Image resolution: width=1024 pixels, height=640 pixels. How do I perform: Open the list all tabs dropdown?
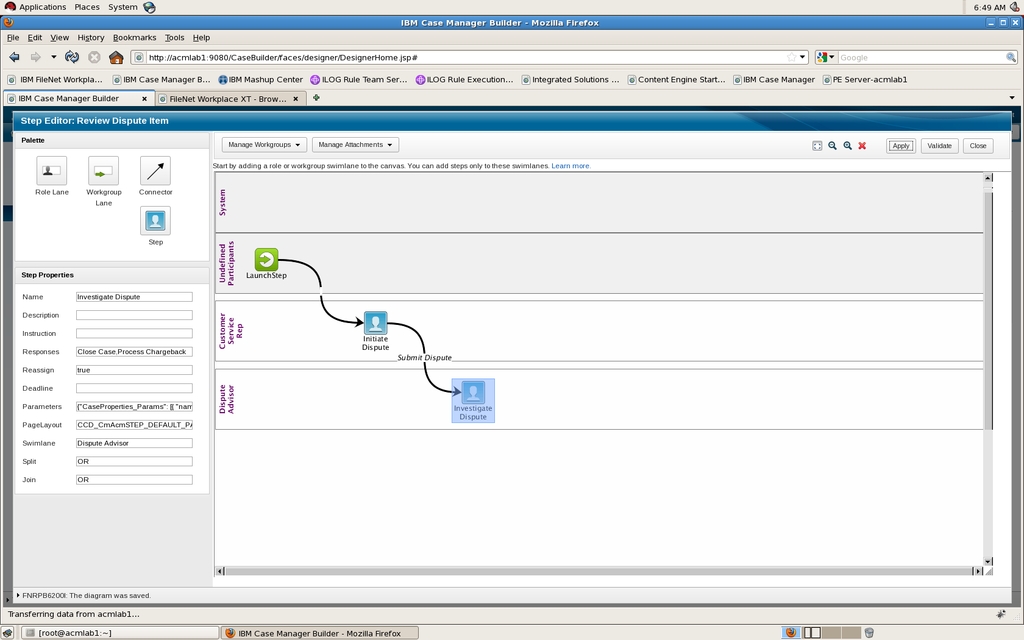point(1012,98)
